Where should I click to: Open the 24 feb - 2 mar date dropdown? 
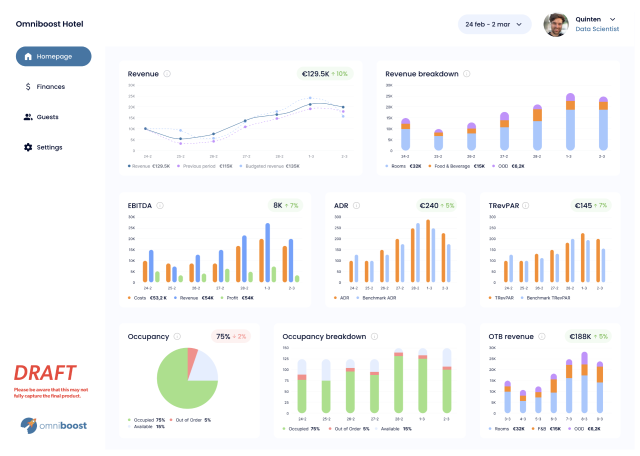coord(495,24)
